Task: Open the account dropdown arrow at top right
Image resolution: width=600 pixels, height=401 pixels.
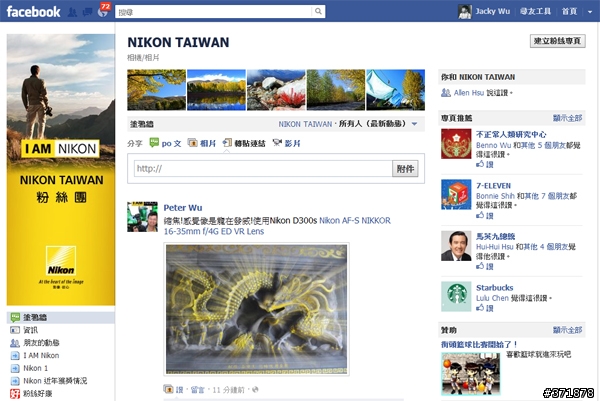Action: coord(590,12)
